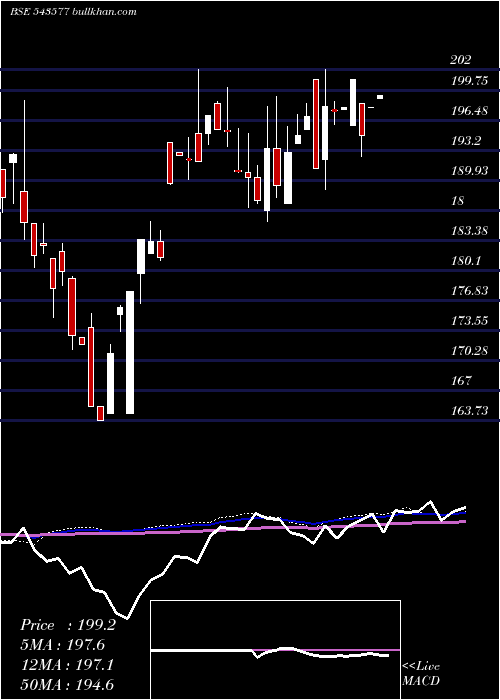Click the <<Live MACD label
This screenshot has width=500, height=700.
coord(421,673)
